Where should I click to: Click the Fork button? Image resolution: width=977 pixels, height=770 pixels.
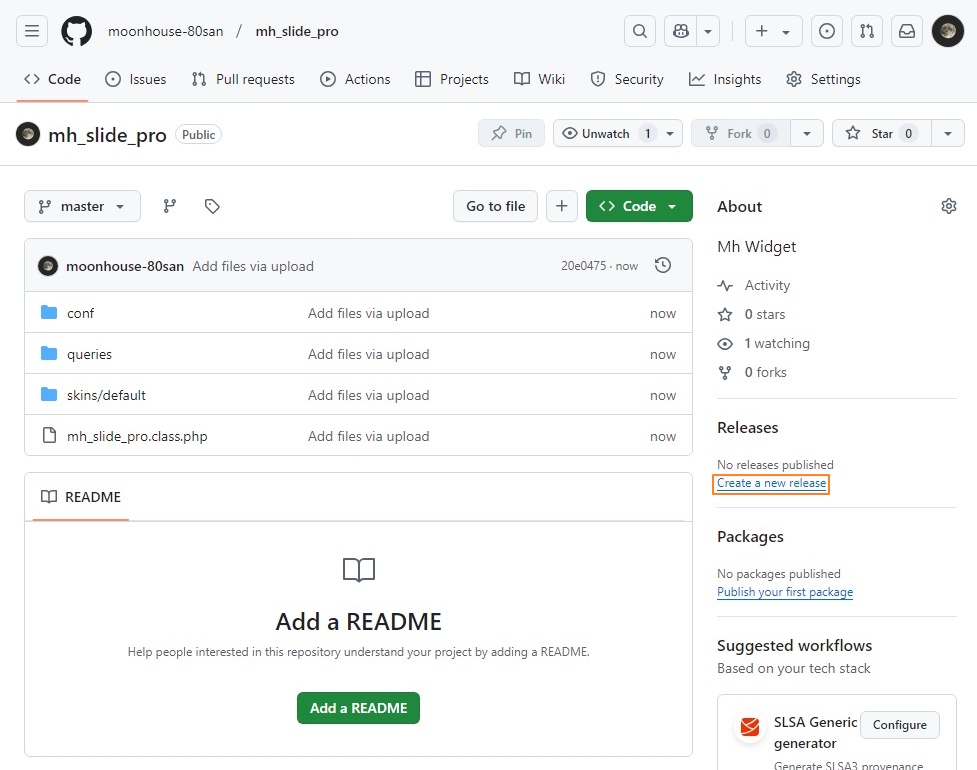(741, 133)
